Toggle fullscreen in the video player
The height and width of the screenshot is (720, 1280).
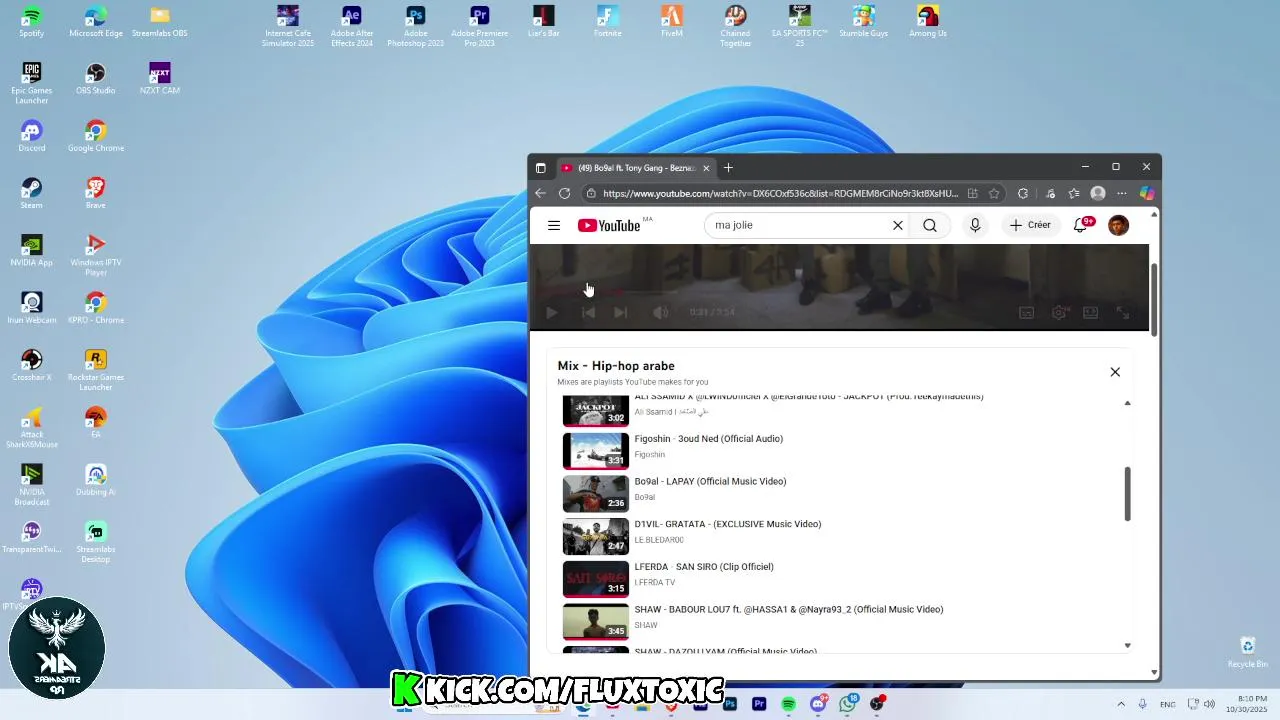pos(1123,313)
